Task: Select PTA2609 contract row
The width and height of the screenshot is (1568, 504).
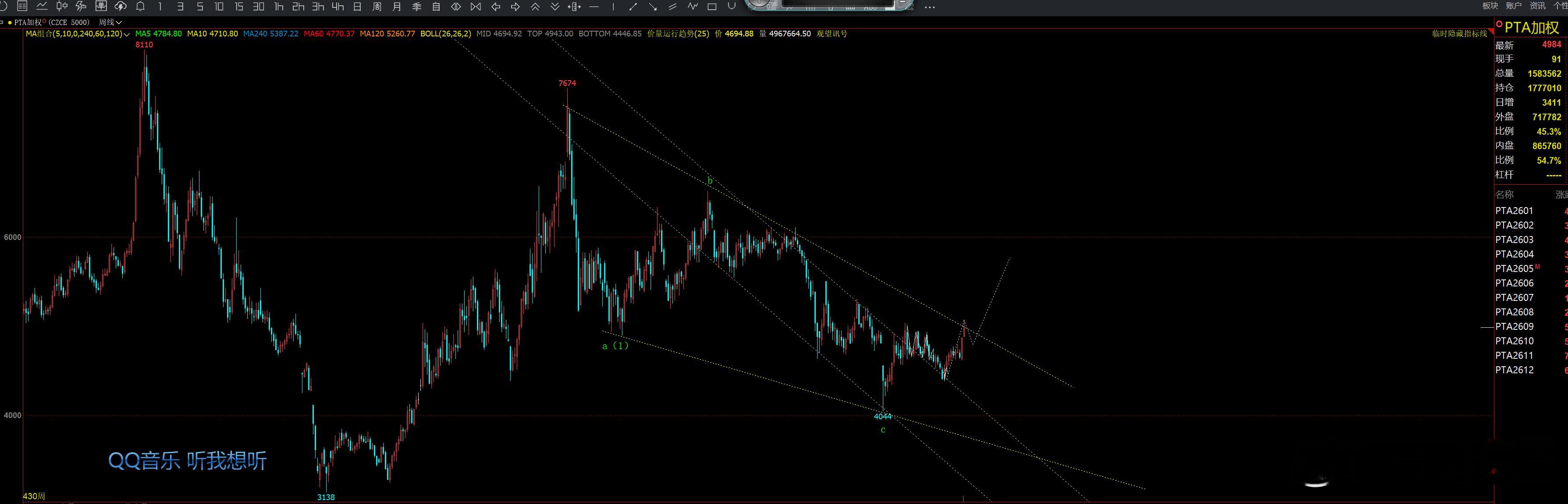Action: (1514, 327)
